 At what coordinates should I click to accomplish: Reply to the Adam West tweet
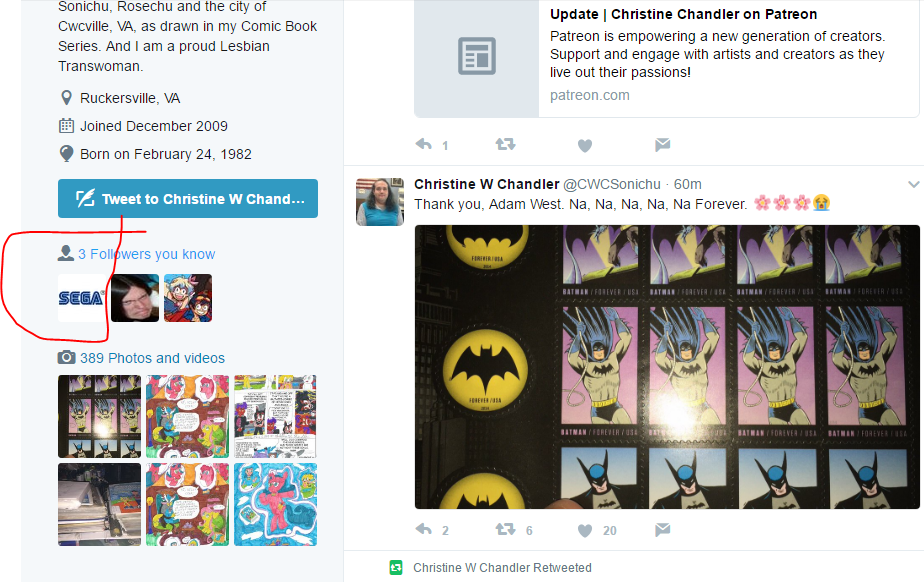[424, 529]
